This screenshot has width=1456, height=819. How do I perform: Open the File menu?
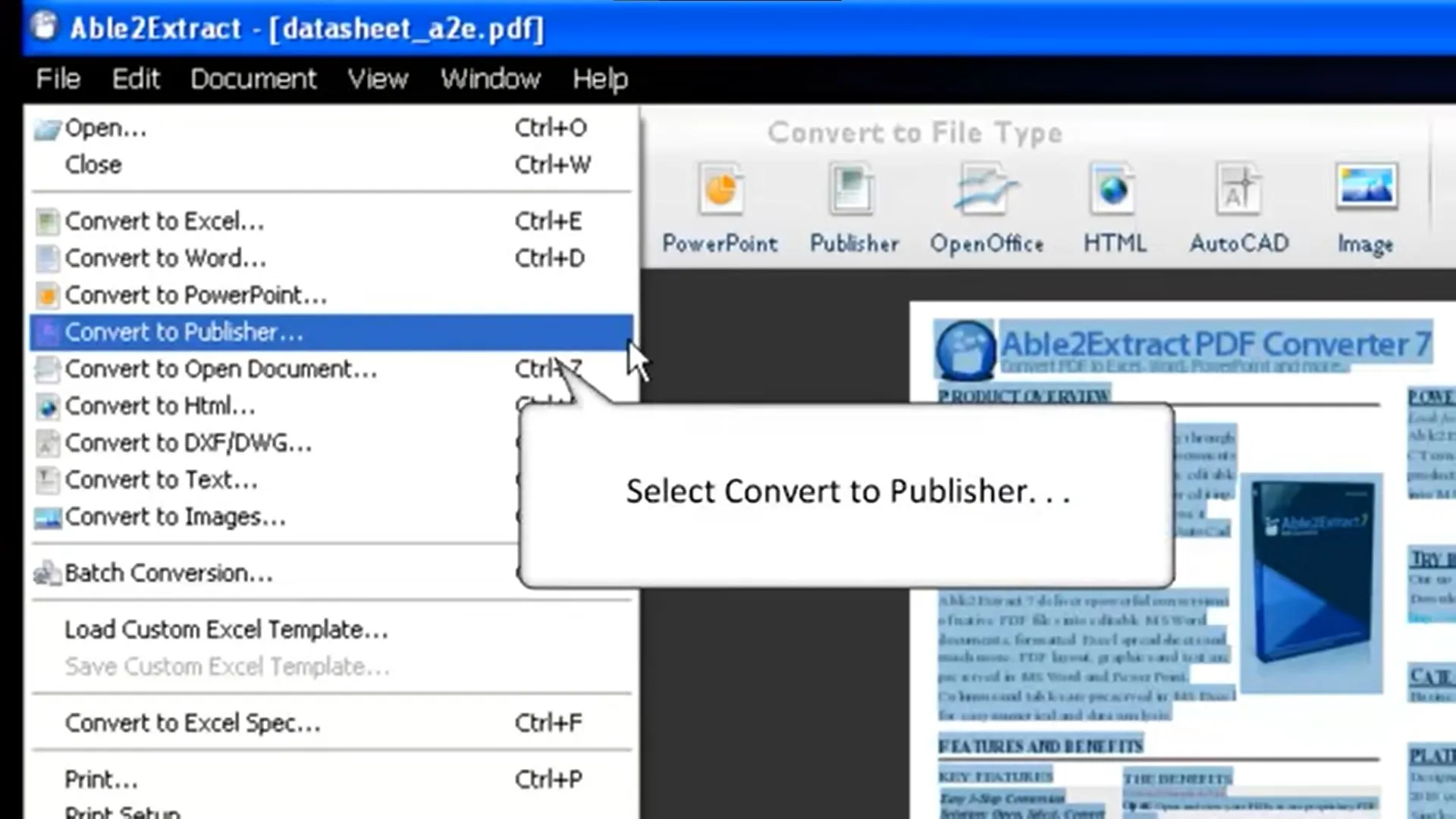click(x=58, y=78)
